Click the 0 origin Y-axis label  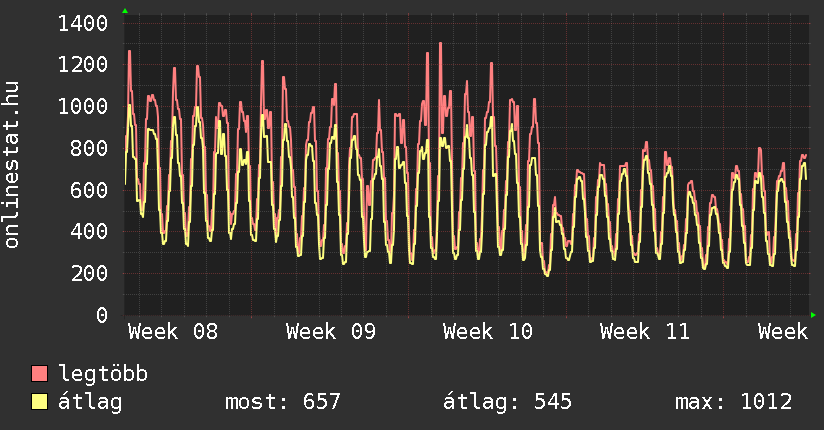(x=102, y=315)
